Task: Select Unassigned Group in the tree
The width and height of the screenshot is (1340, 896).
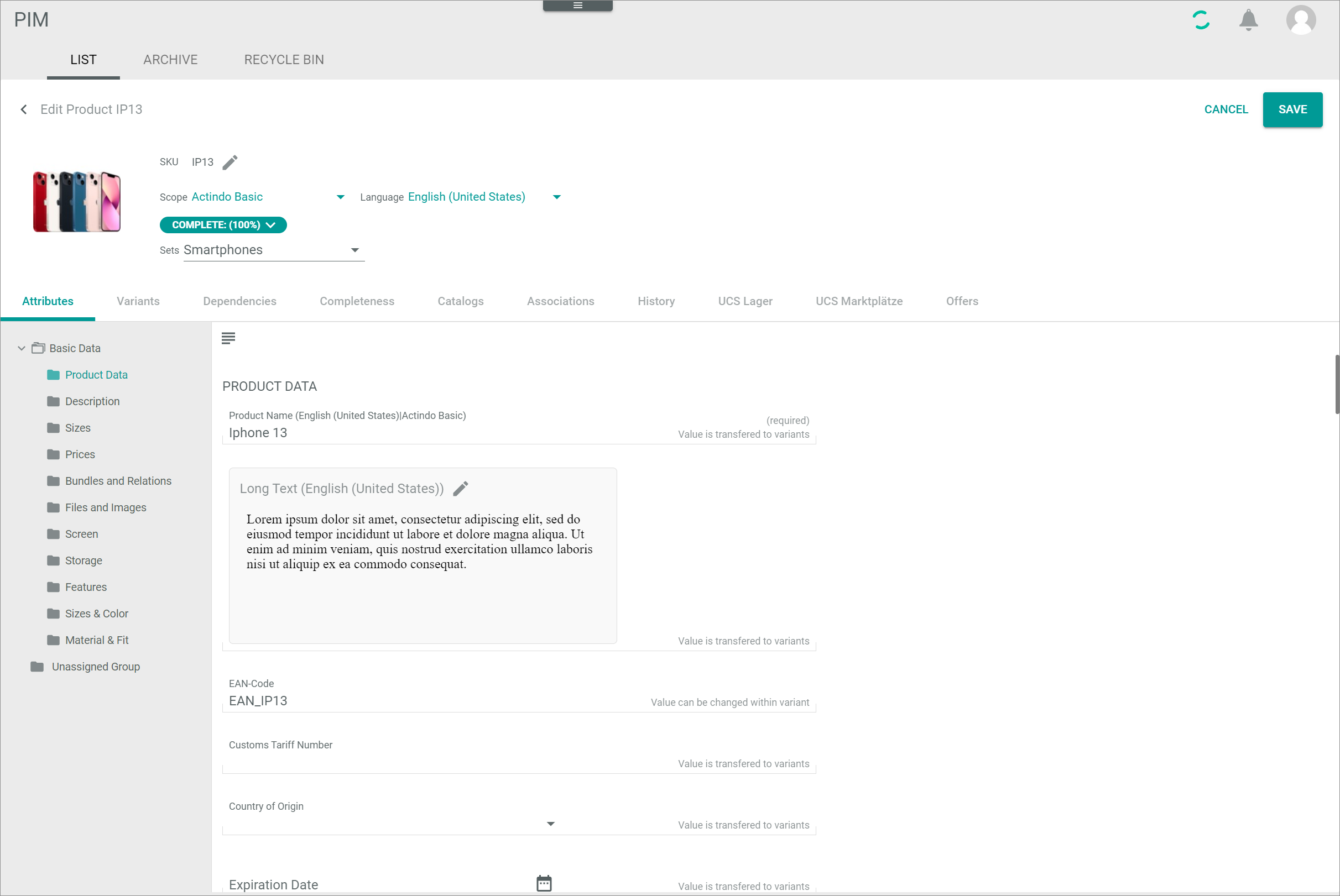Action: coord(96,667)
